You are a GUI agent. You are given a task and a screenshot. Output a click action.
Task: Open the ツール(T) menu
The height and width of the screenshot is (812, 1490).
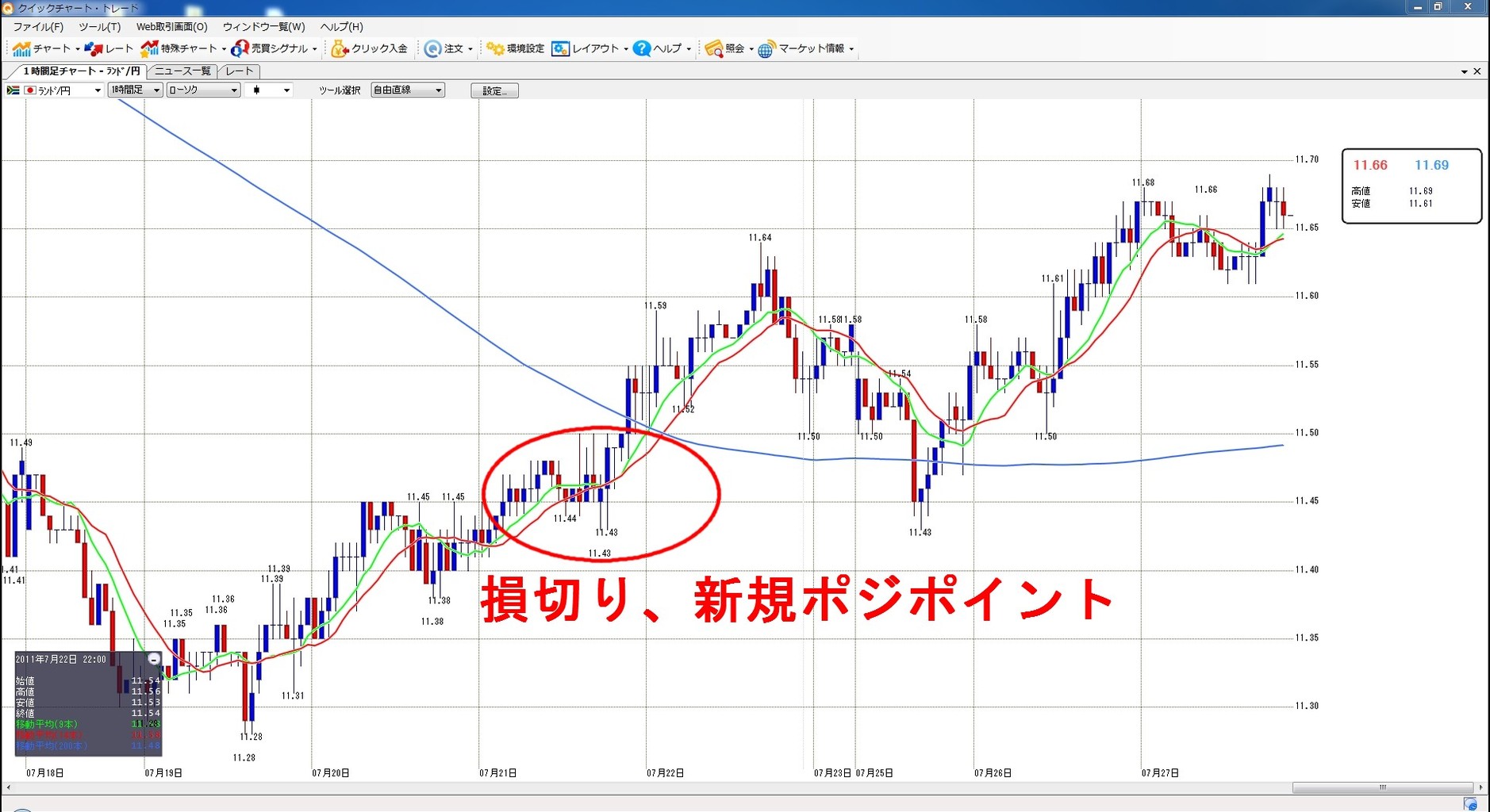(x=100, y=27)
